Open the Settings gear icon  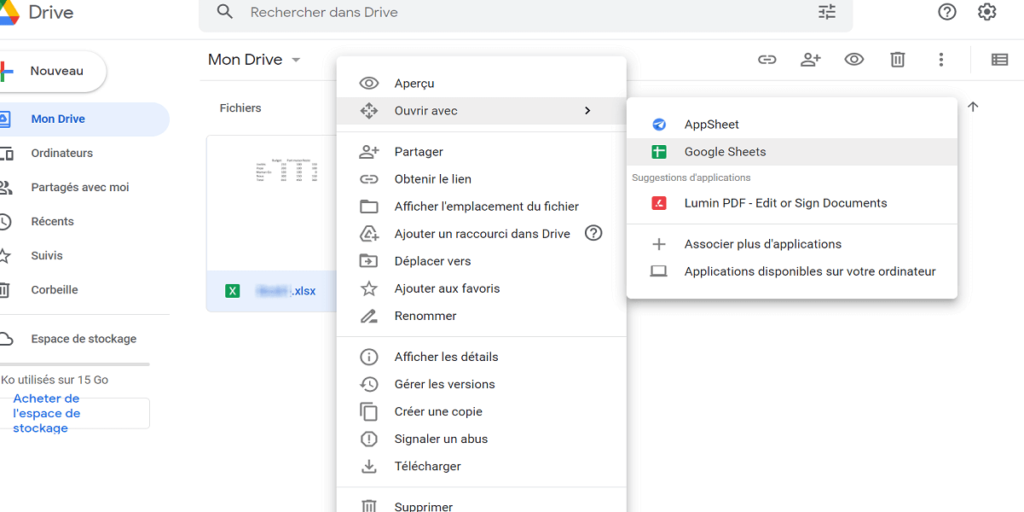(987, 12)
